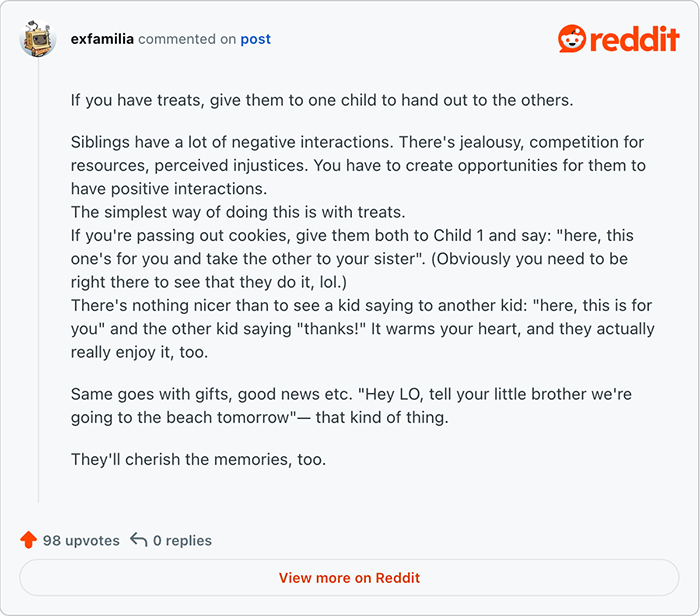Viewport: 700px width, 616px height.
Task: Click the orange upvote arrow icon
Action: click(x=29, y=540)
